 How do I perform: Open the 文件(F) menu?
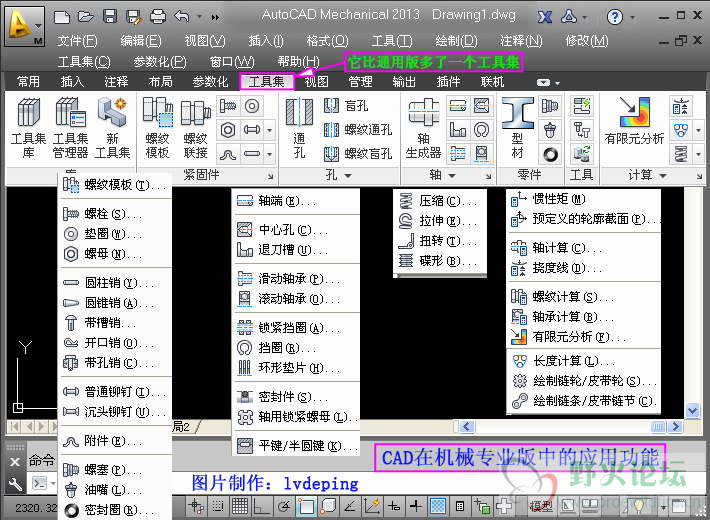(77, 41)
